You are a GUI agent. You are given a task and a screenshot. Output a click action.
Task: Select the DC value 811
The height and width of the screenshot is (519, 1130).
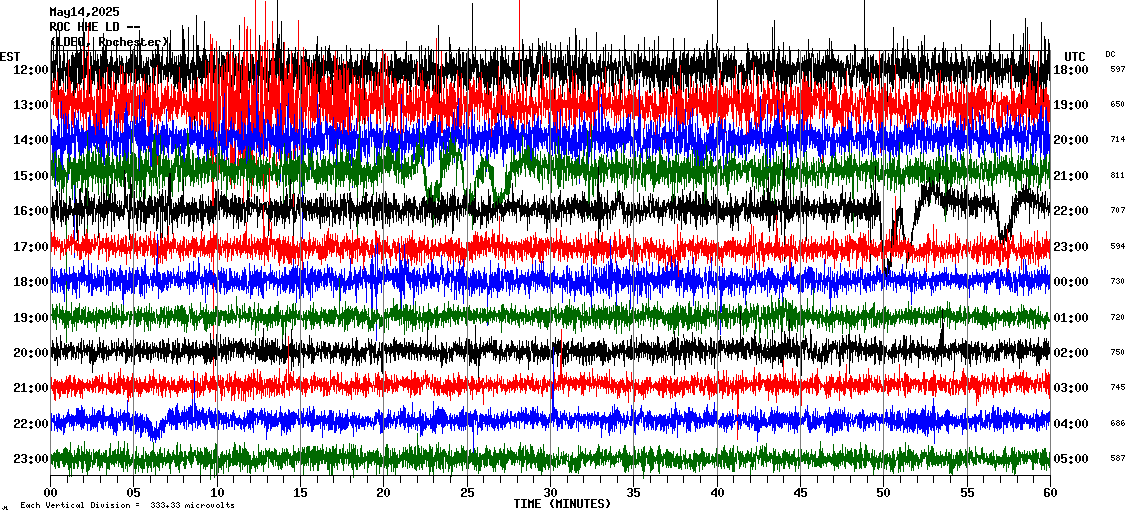click(x=1117, y=175)
